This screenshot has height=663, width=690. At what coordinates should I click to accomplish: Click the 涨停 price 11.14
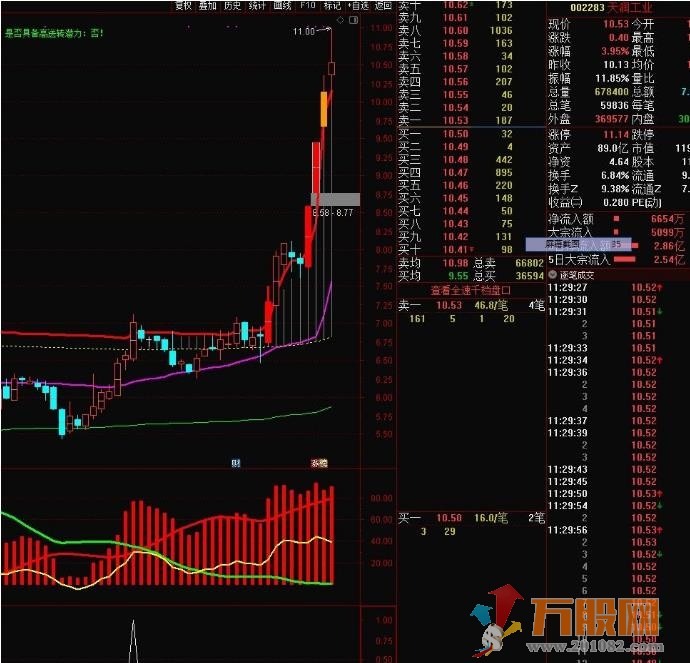(x=616, y=135)
